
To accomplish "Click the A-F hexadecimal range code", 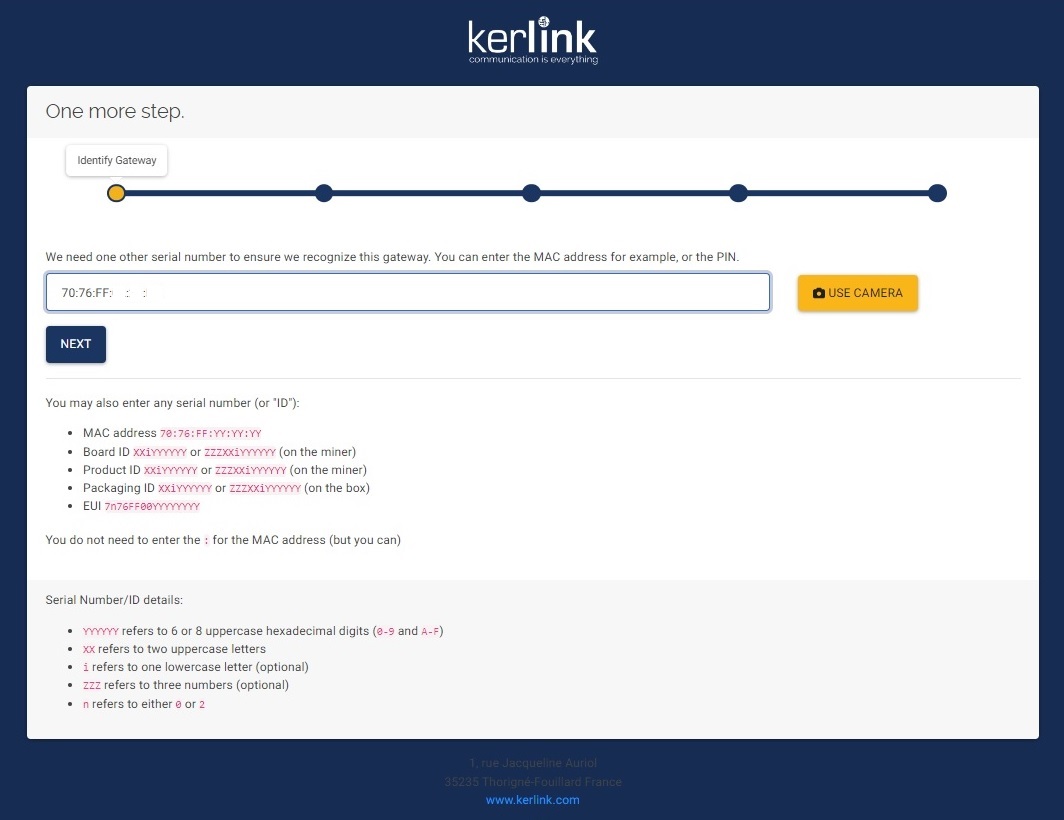I will pyautogui.click(x=430, y=632).
